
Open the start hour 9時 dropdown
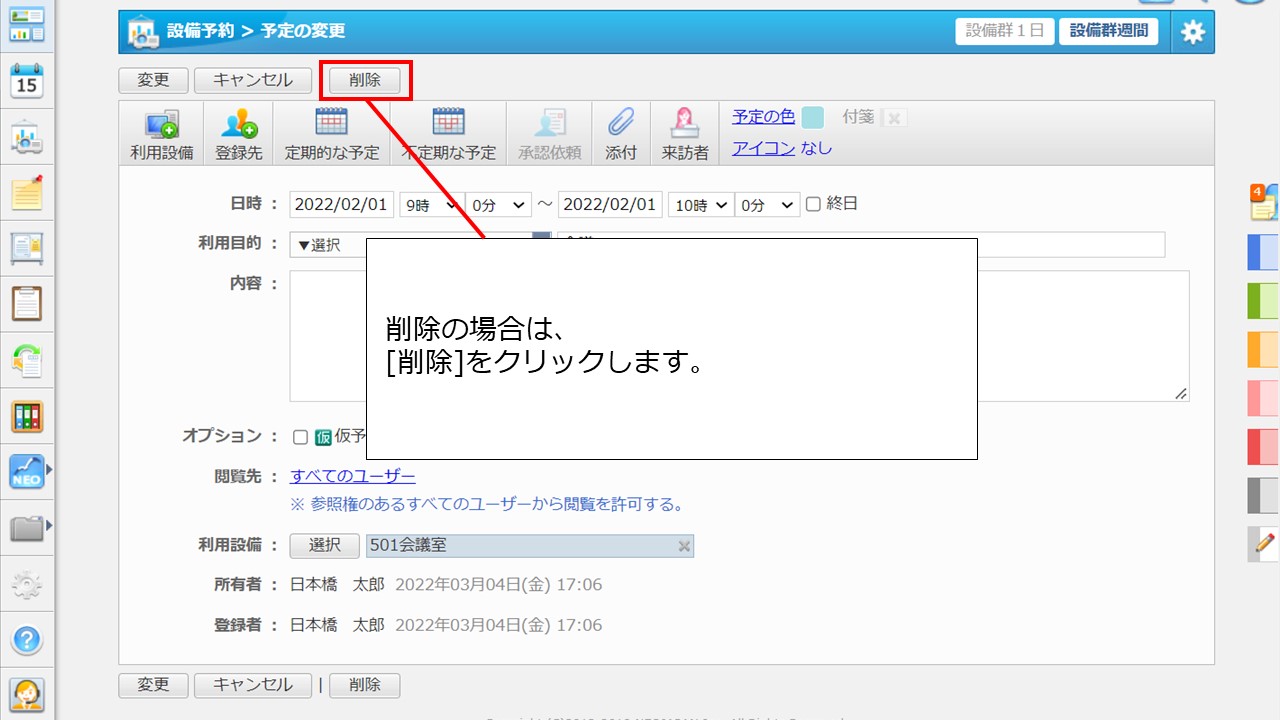click(x=430, y=204)
